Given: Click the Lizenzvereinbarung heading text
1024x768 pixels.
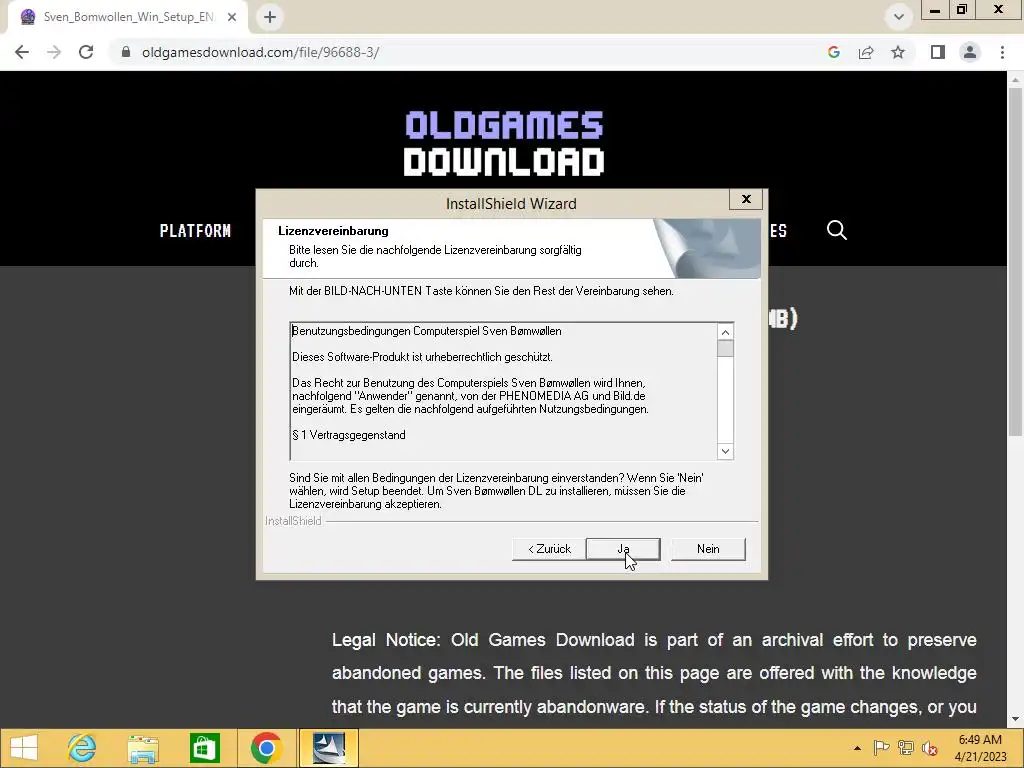Looking at the screenshot, I should (x=333, y=231).
